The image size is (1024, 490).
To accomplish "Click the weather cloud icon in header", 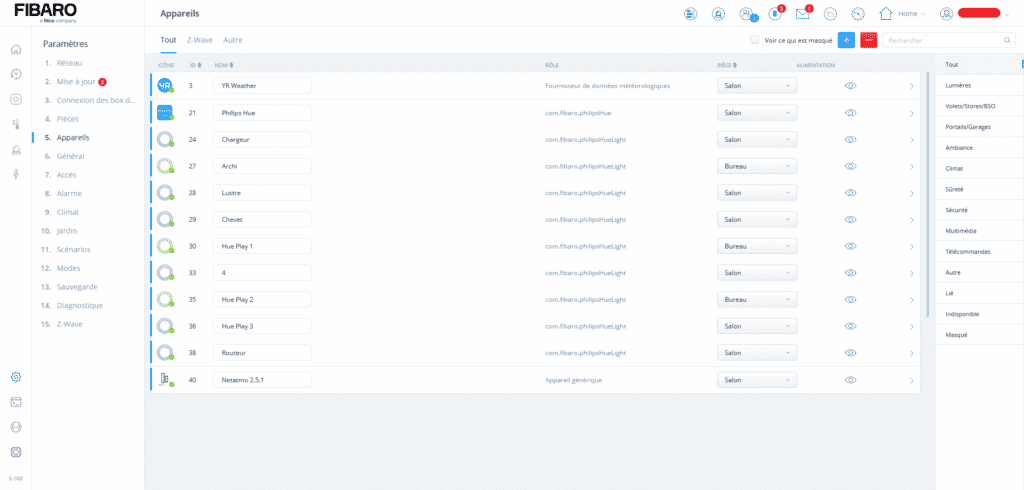I will tap(831, 14).
